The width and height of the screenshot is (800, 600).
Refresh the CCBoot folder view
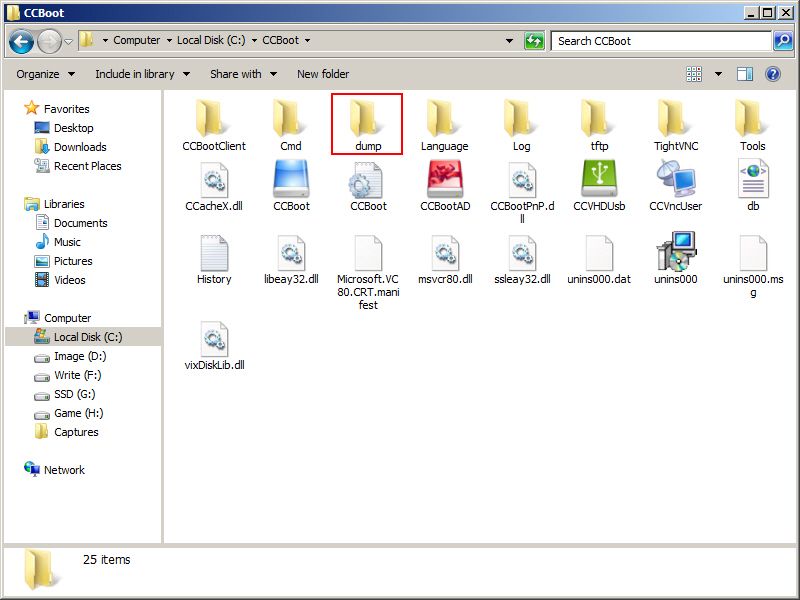point(534,41)
